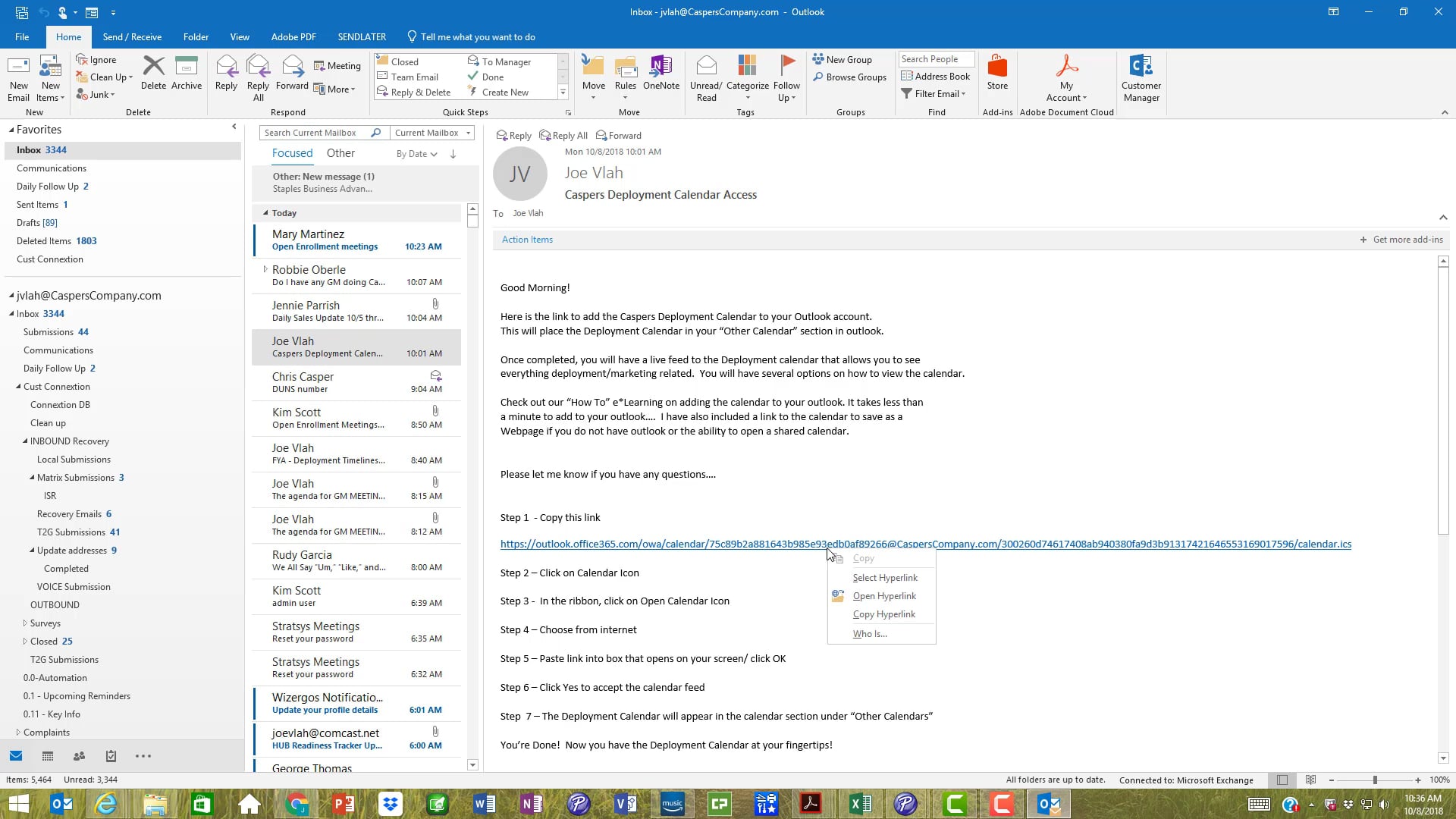
Task: Click the Delete icon in the ribbon
Action: (x=153, y=74)
